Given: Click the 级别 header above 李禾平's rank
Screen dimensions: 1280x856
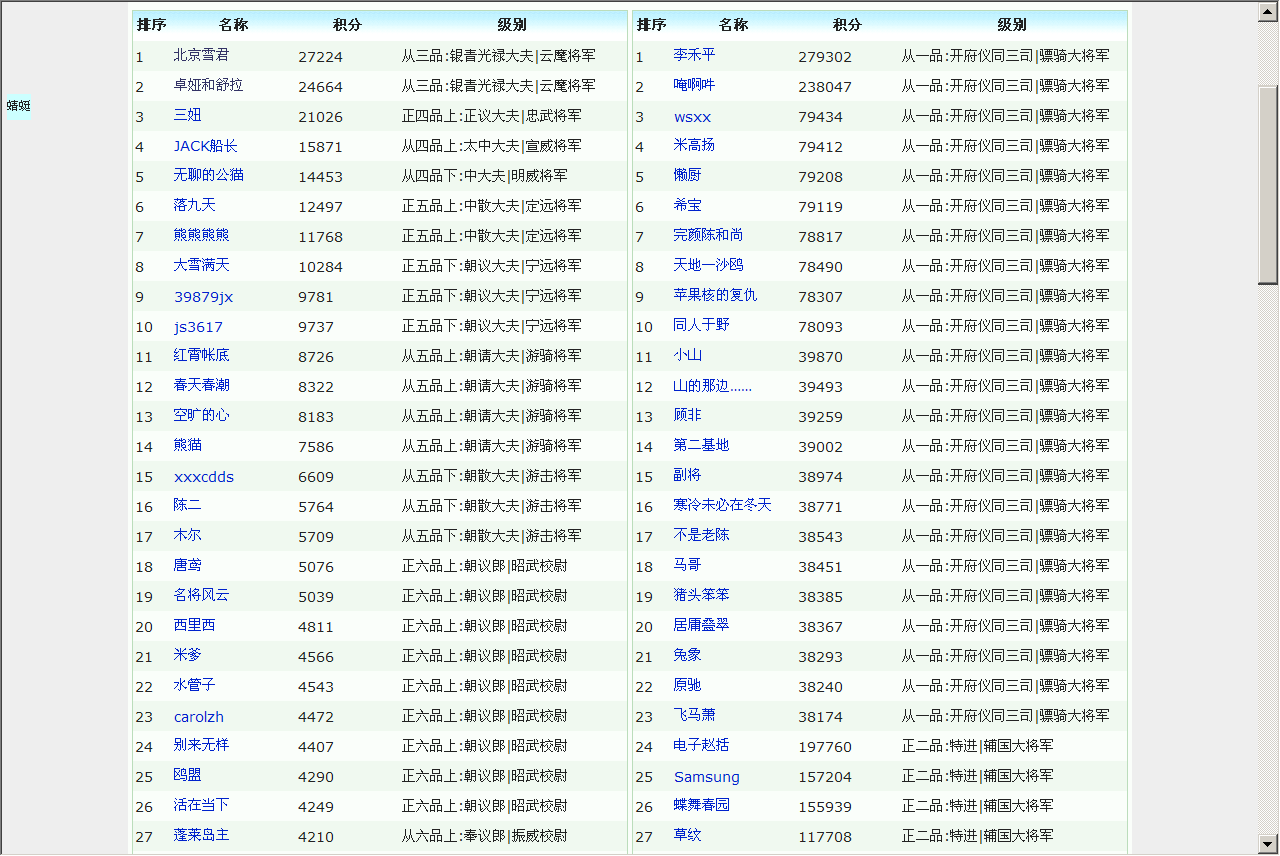Looking at the screenshot, I should click(x=1012, y=25).
